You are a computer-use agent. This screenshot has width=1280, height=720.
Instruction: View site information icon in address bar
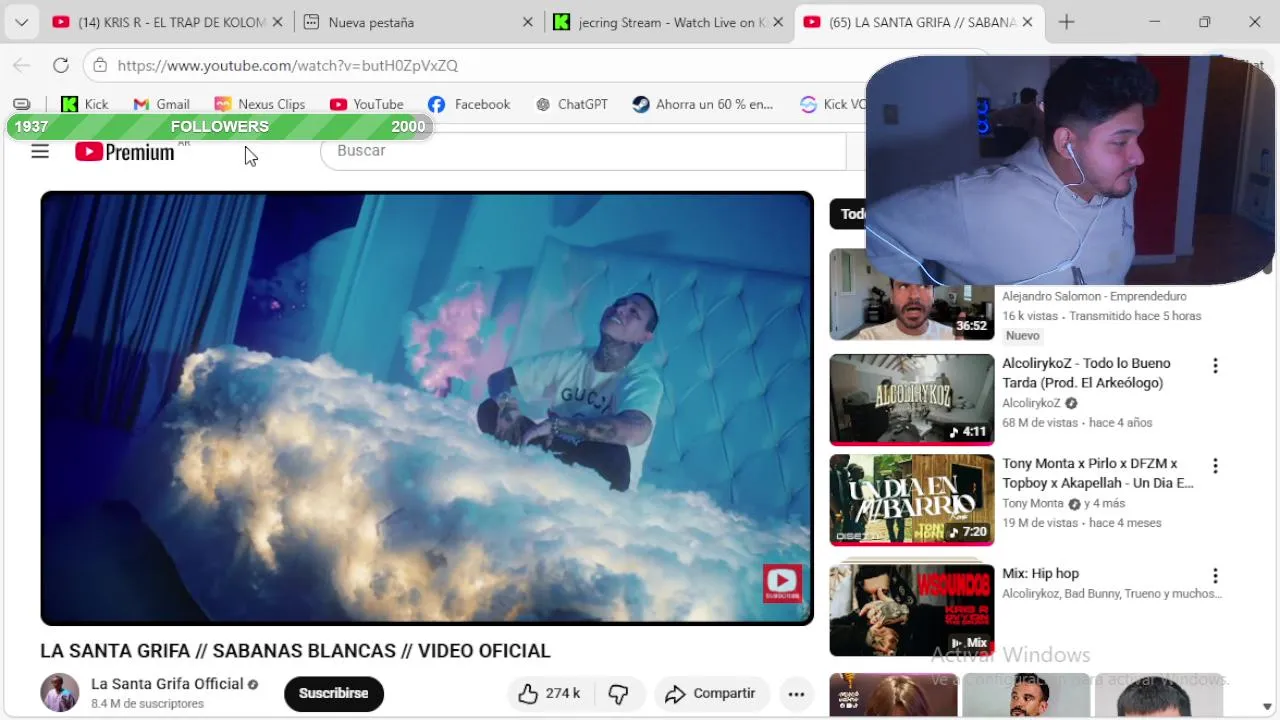100,65
